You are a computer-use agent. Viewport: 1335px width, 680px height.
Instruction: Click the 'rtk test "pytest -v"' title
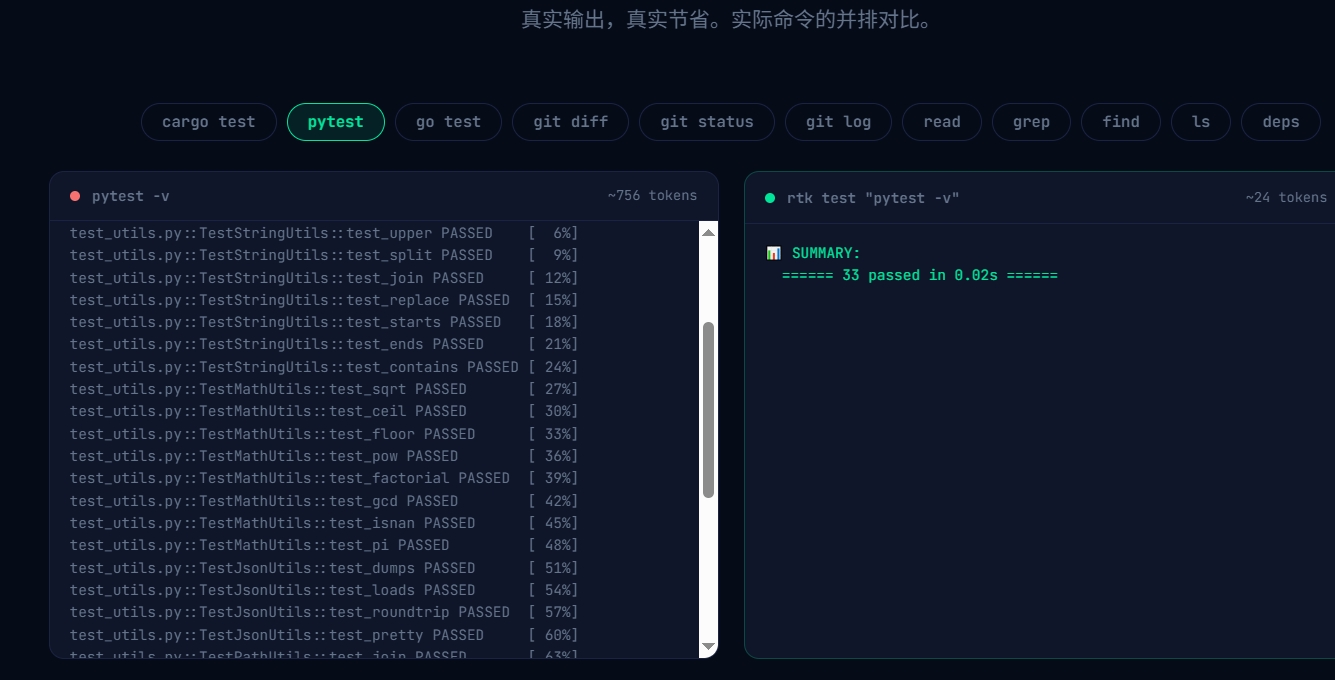[x=873, y=198]
